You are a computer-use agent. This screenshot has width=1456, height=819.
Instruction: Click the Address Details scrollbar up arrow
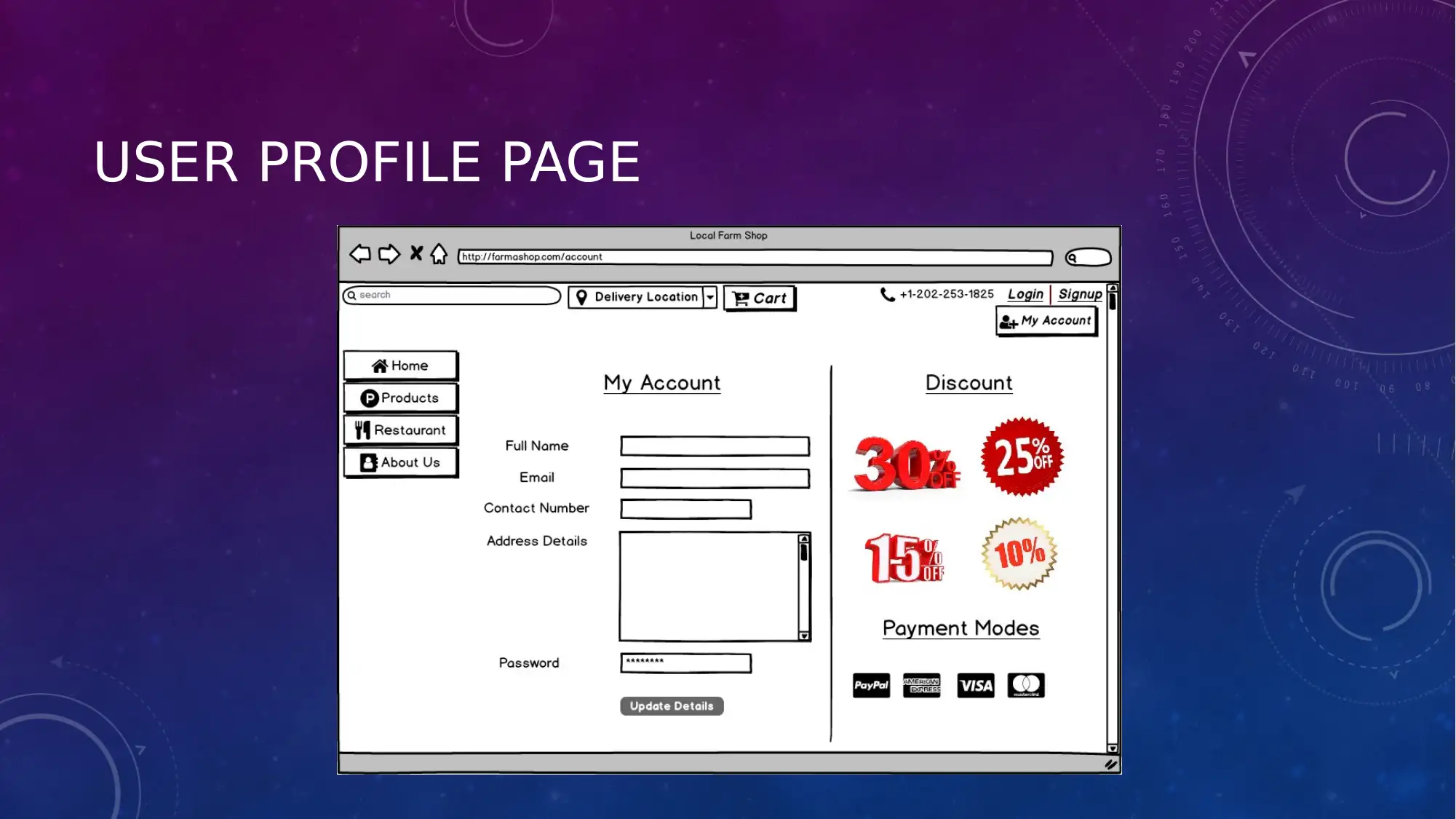(804, 539)
